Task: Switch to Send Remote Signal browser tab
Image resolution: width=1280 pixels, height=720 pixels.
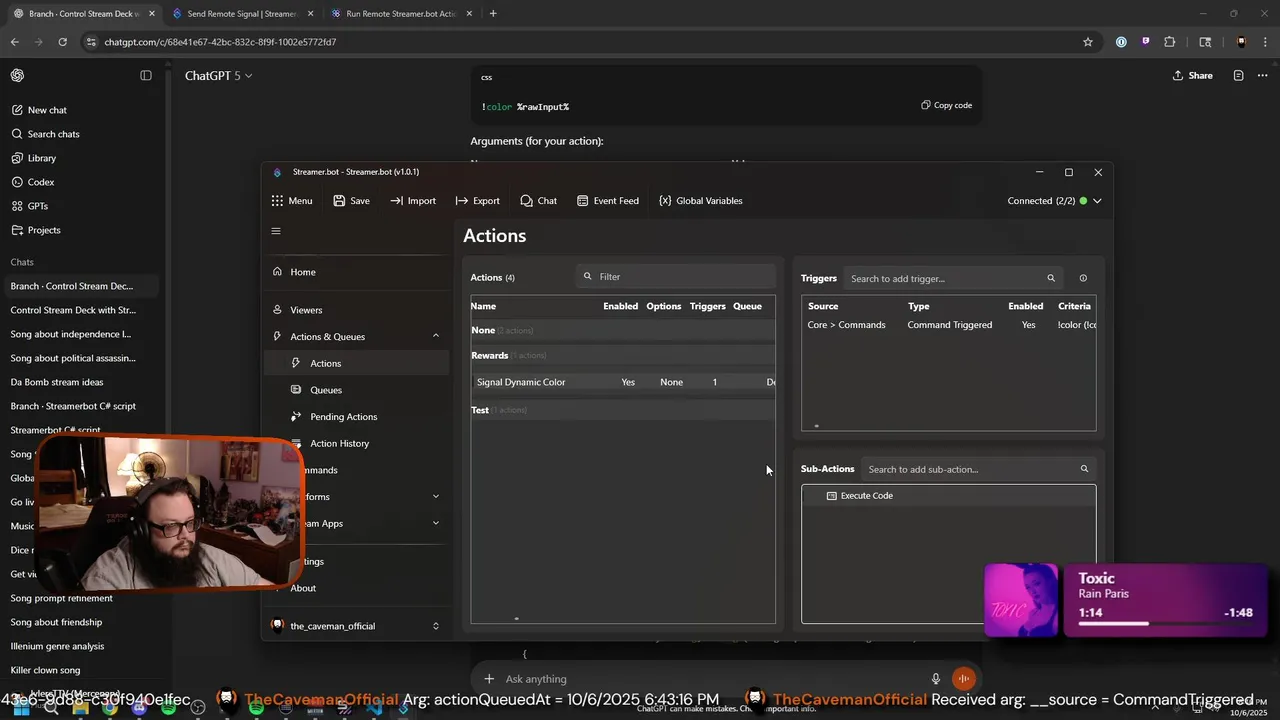Action: [x=243, y=14]
